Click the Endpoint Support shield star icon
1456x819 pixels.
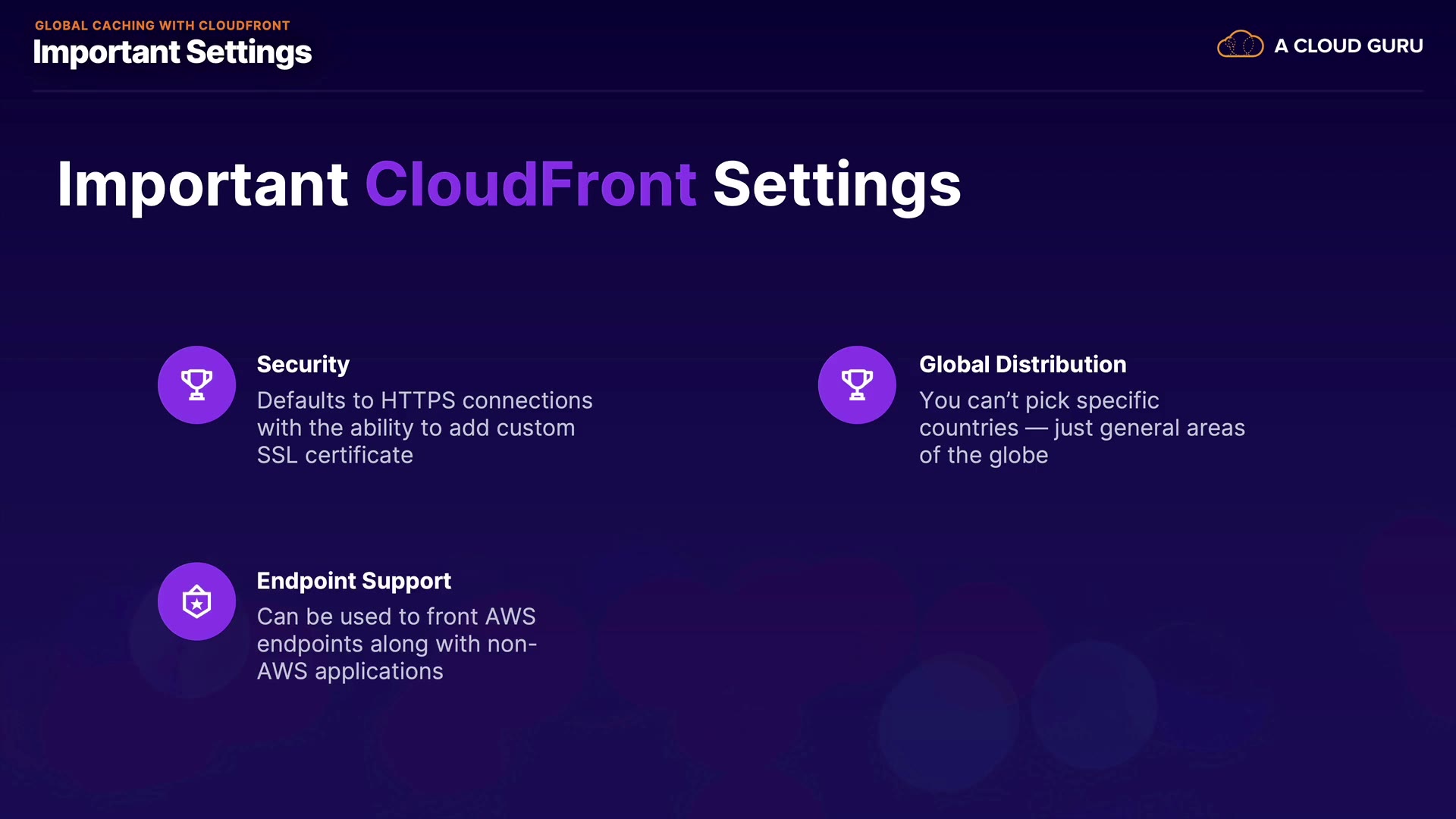[196, 601]
